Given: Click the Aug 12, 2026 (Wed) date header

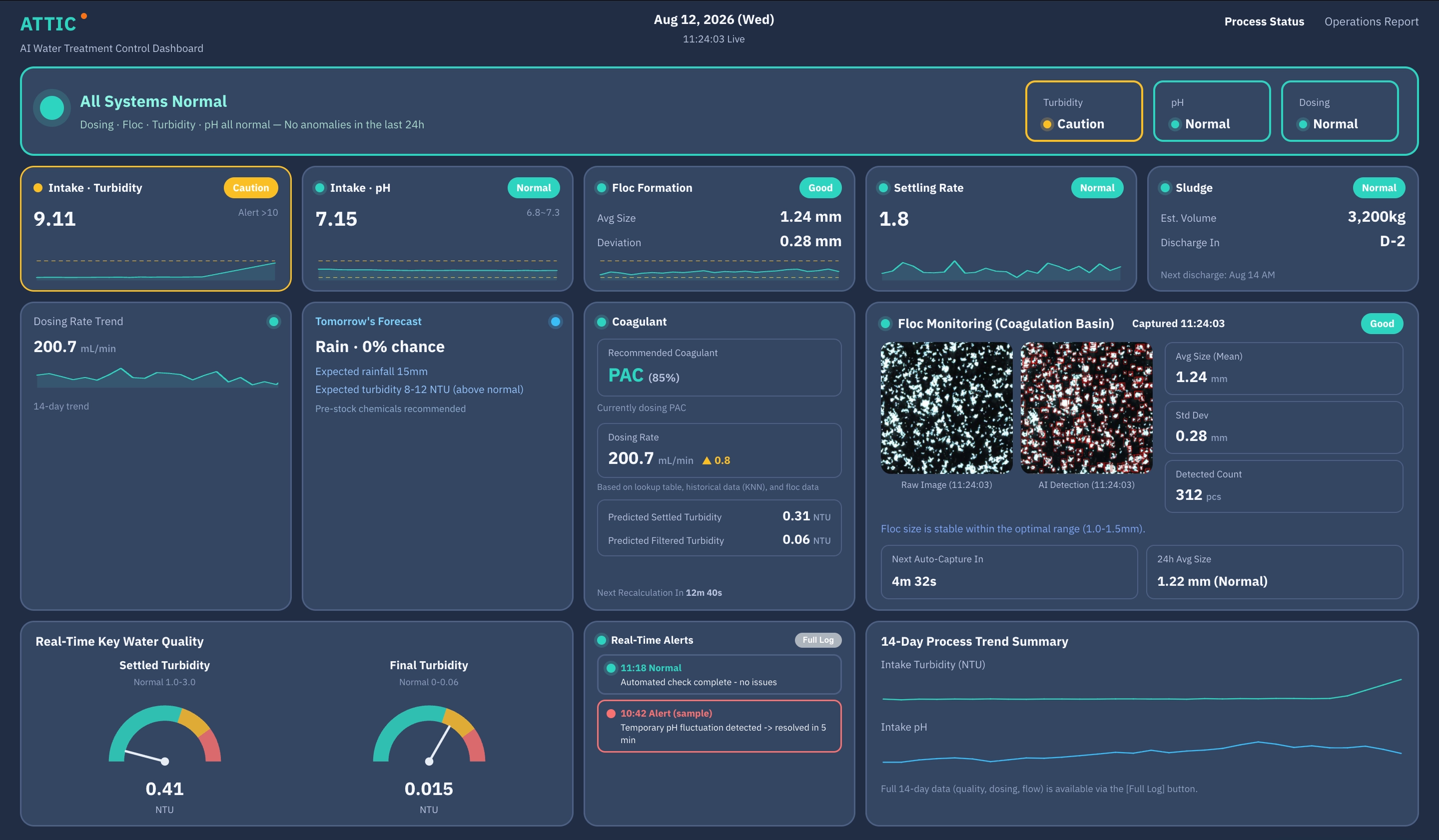Looking at the screenshot, I should pyautogui.click(x=714, y=19).
